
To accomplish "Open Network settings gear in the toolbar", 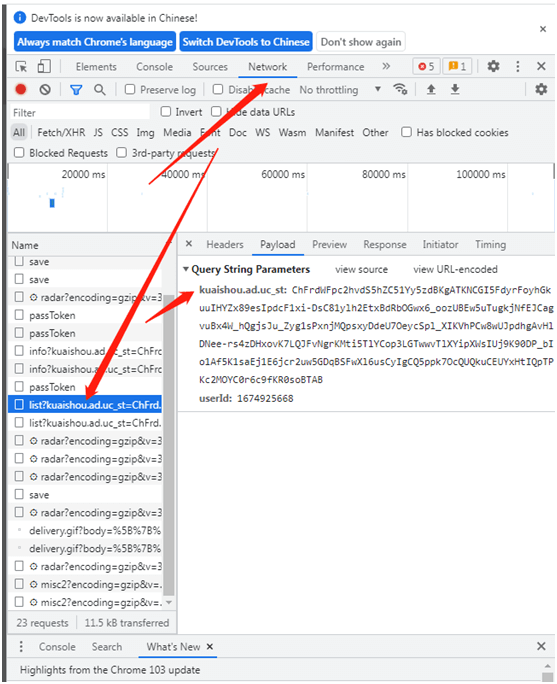I will pos(541,89).
